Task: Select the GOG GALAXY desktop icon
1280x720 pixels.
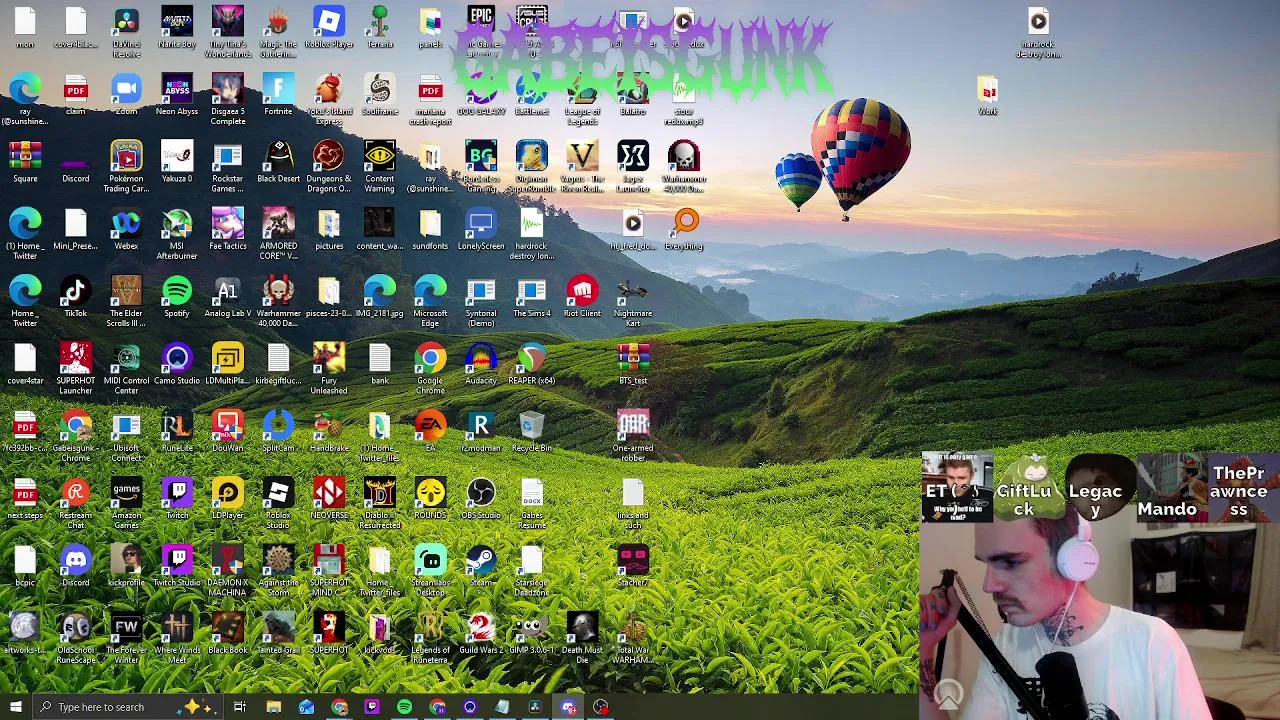Action: pos(481,95)
